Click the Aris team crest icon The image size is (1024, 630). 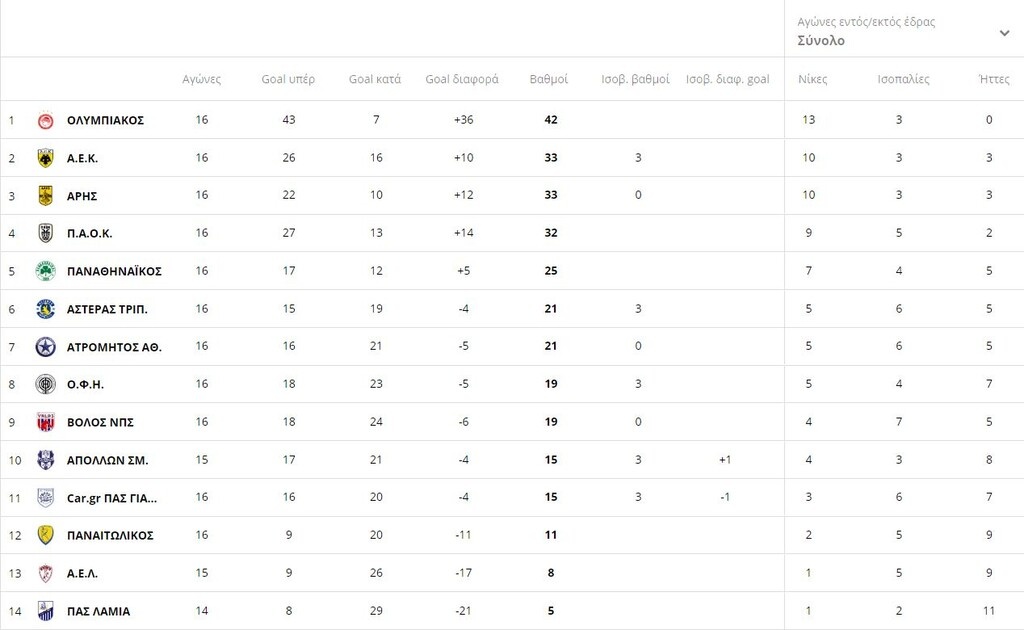click(x=45, y=196)
